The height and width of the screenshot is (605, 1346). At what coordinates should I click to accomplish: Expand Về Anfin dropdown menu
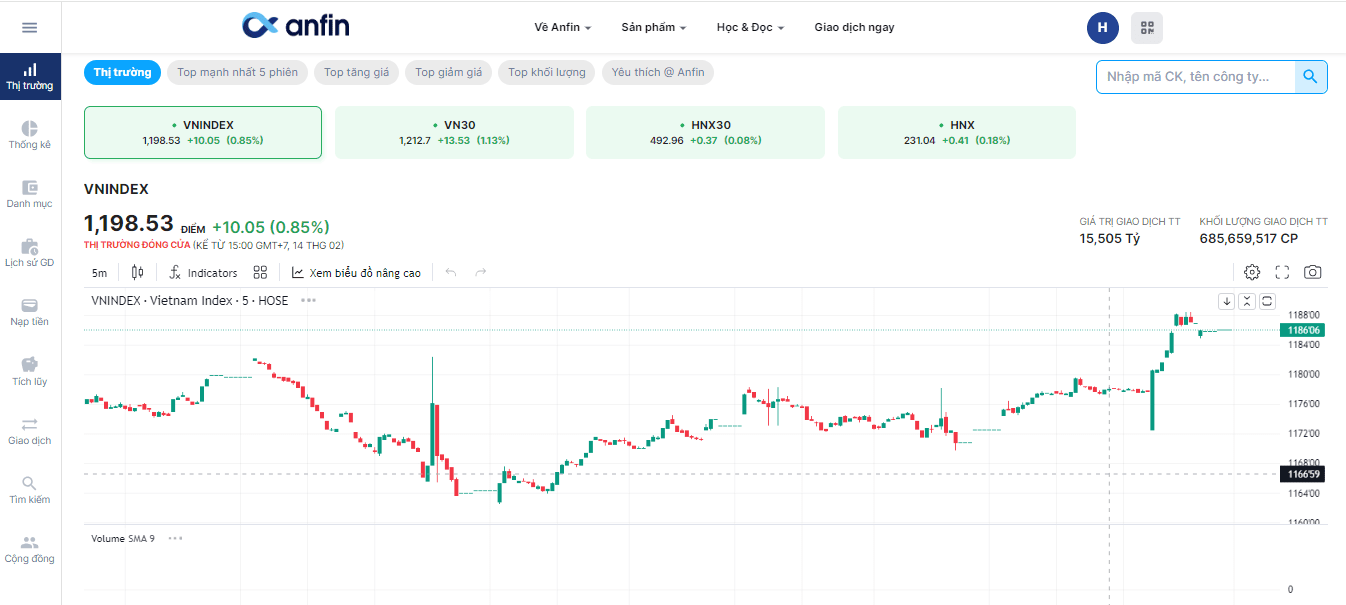point(563,27)
